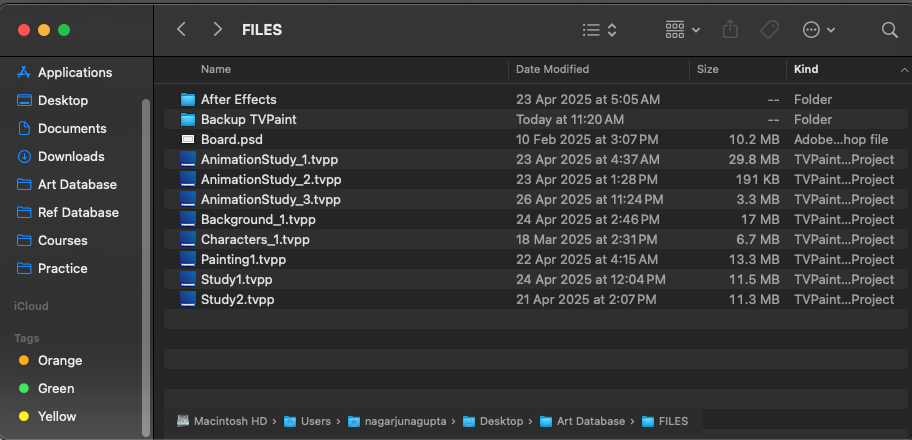
Task: Go forward with the right arrow
Action: [x=218, y=30]
